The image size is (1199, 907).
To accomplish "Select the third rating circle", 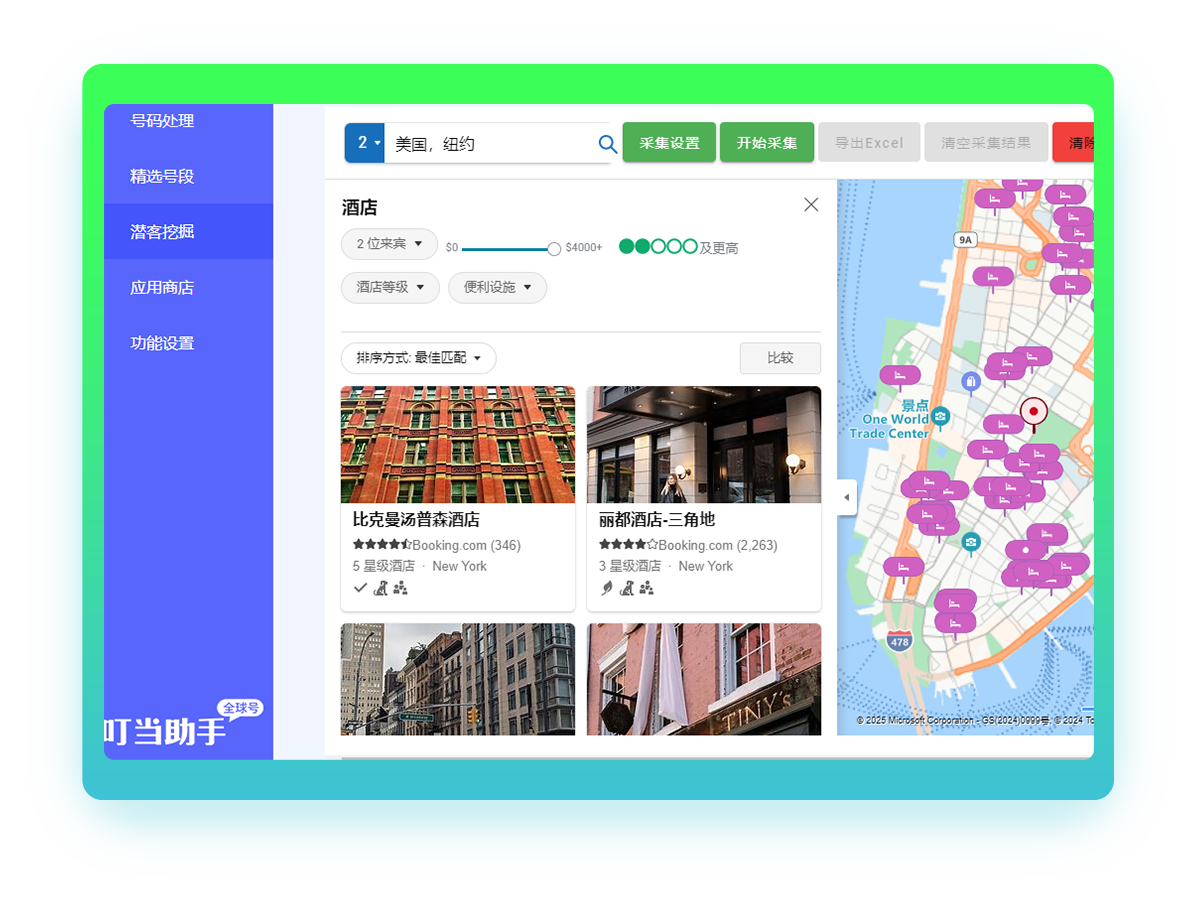I will point(658,246).
